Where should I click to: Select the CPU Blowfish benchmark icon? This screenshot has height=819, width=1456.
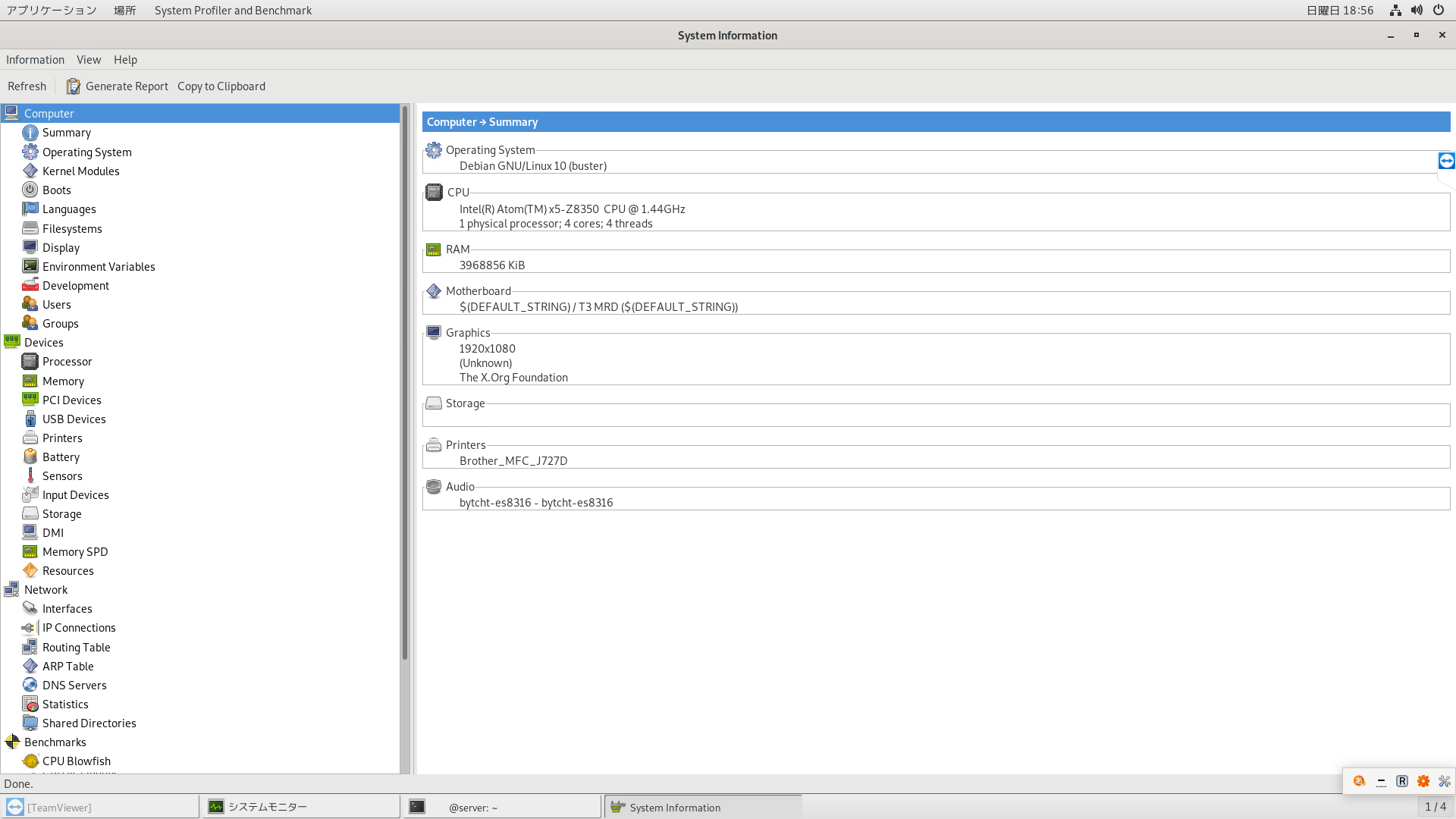tap(30, 761)
